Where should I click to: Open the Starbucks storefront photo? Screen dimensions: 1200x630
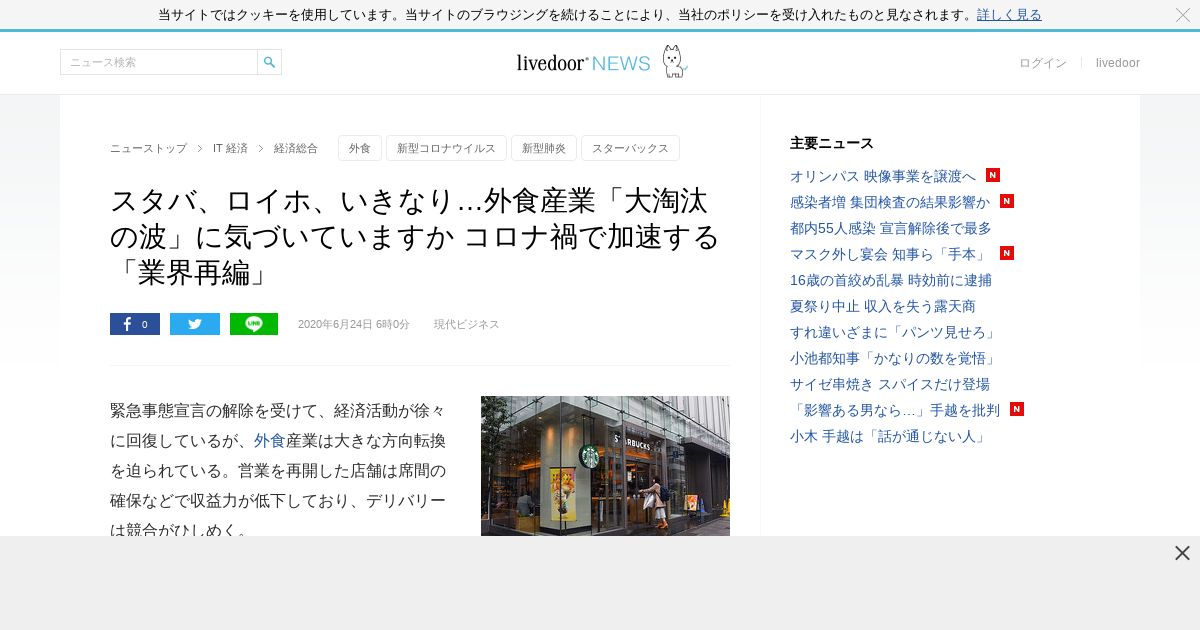pyautogui.click(x=605, y=466)
